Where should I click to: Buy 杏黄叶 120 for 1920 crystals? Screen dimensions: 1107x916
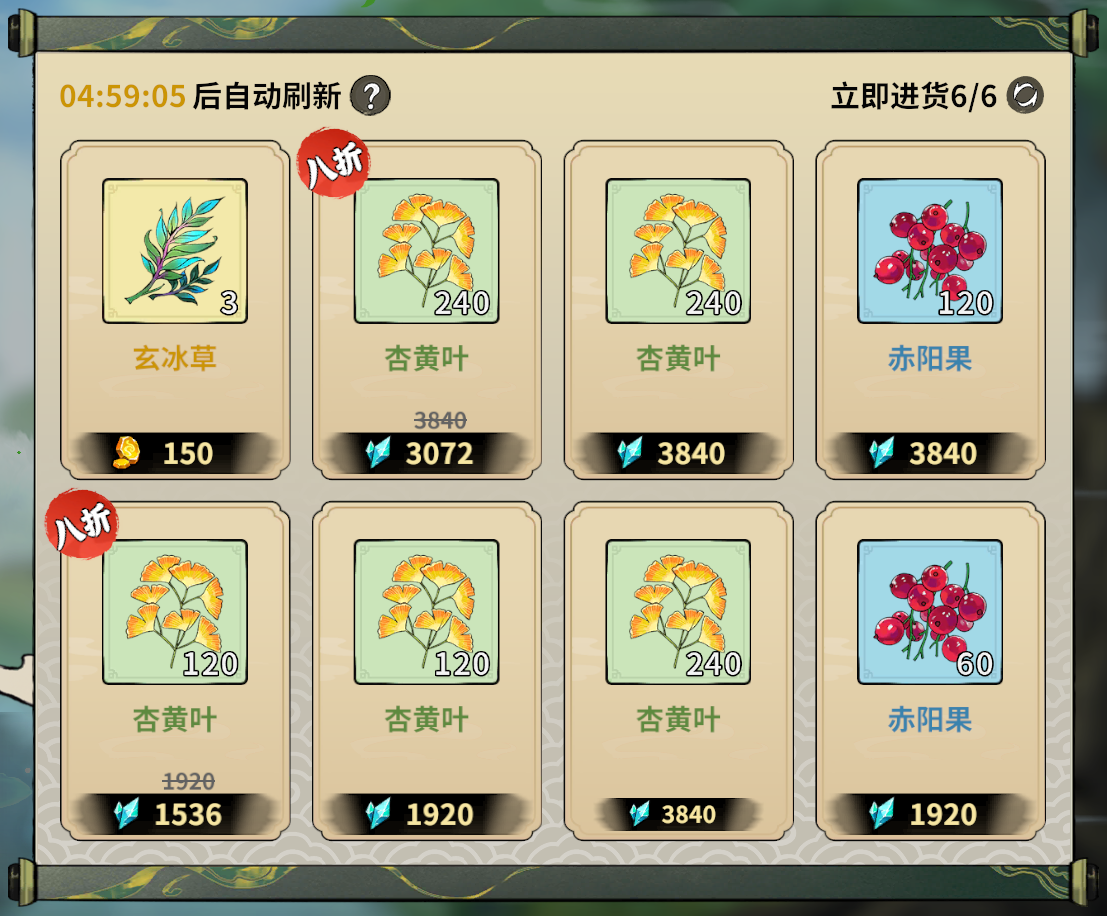426,814
